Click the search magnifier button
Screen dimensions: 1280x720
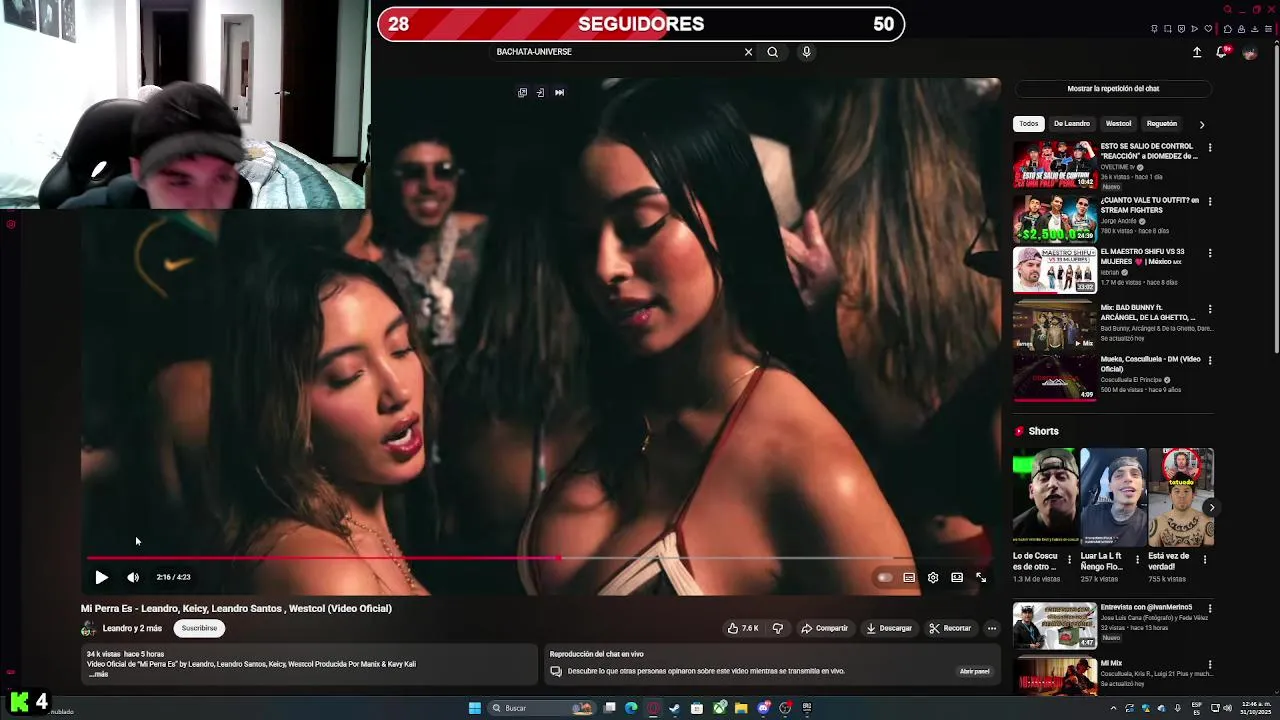coord(772,52)
